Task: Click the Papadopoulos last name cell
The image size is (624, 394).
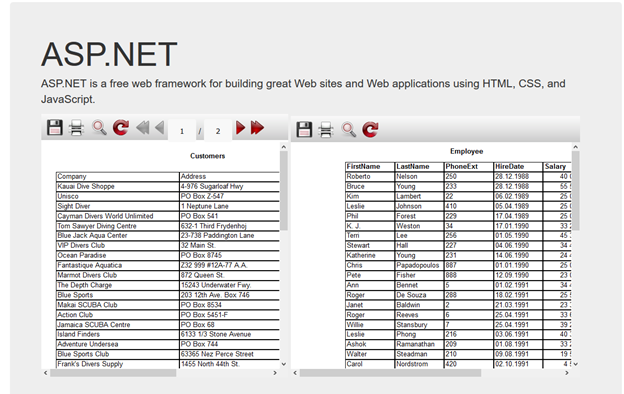Action: (419, 265)
